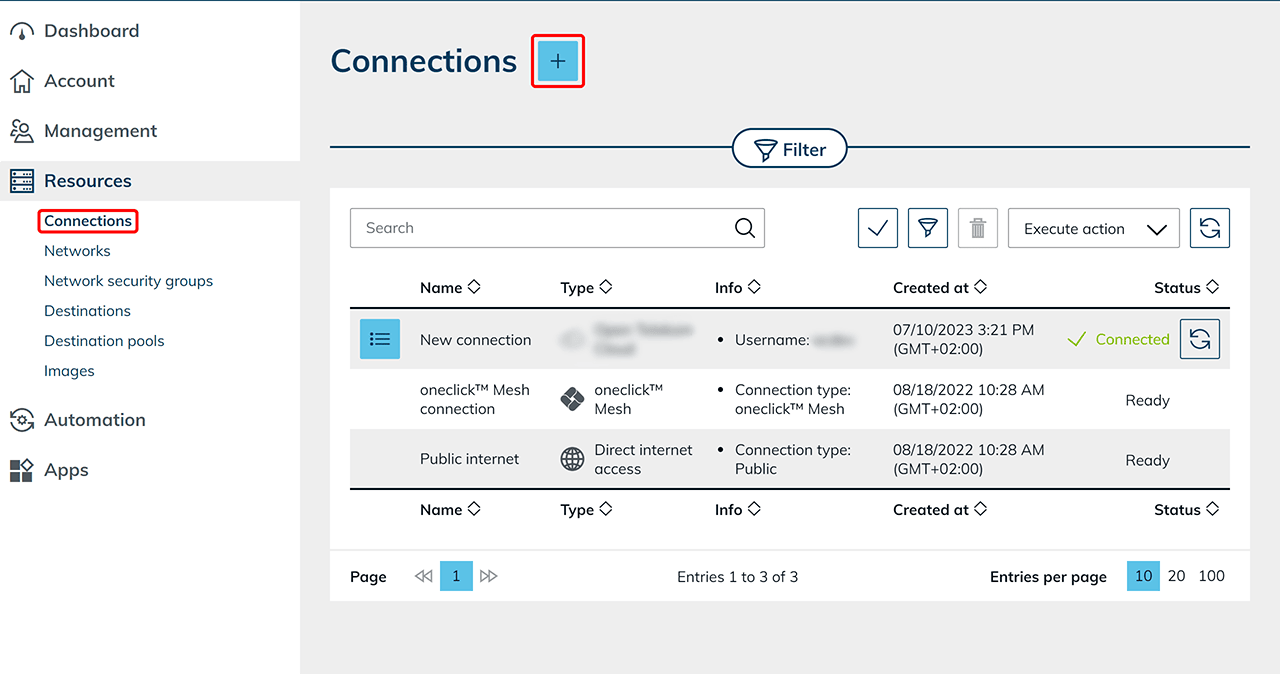Viewport: 1280px width, 674px height.
Task: Expand the Automation sidebar section
Action: click(x=94, y=420)
